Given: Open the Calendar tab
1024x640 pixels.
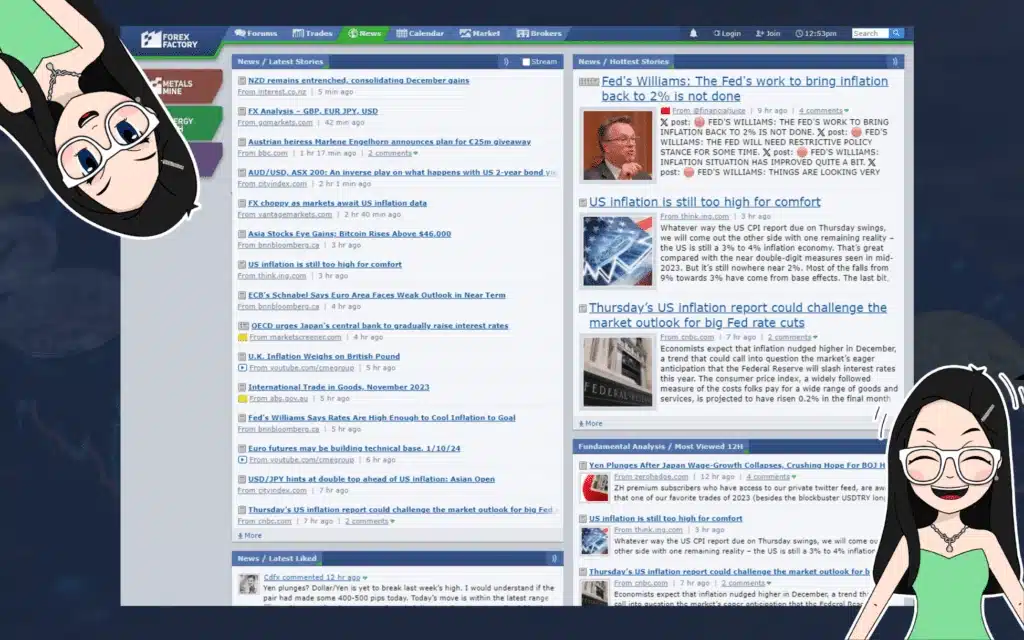Looking at the screenshot, I should (x=420, y=33).
